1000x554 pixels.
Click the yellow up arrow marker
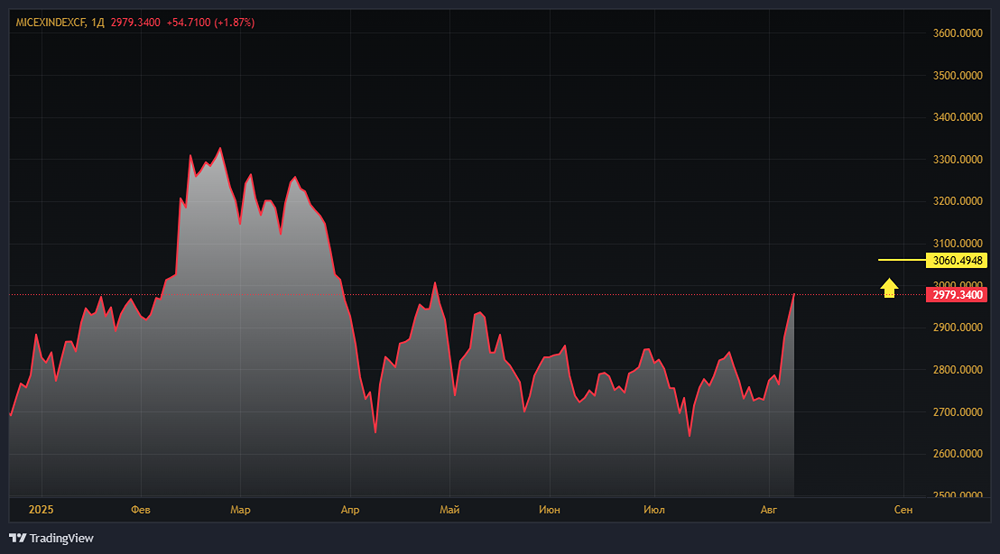(x=889, y=288)
